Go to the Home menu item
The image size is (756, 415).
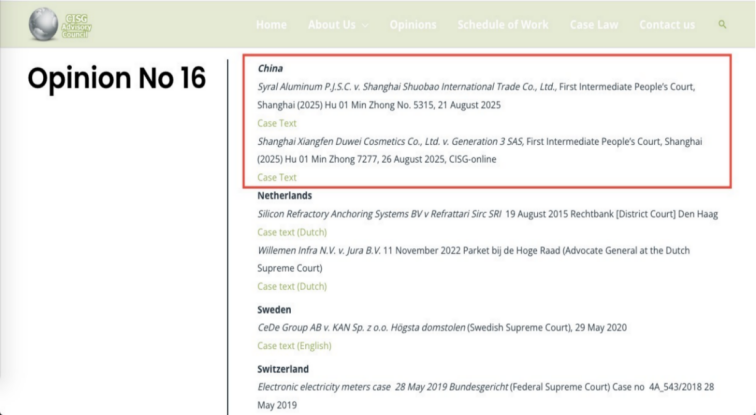tap(271, 25)
